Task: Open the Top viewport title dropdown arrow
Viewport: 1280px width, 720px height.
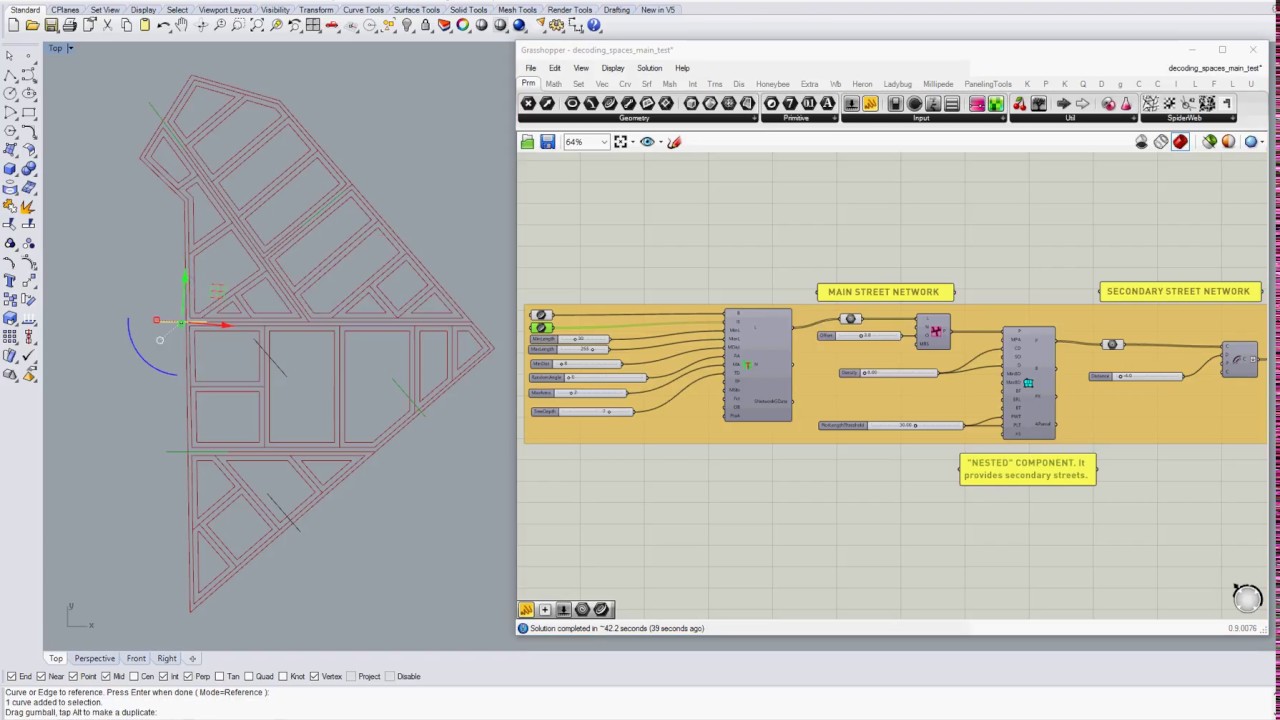Action: [69, 48]
